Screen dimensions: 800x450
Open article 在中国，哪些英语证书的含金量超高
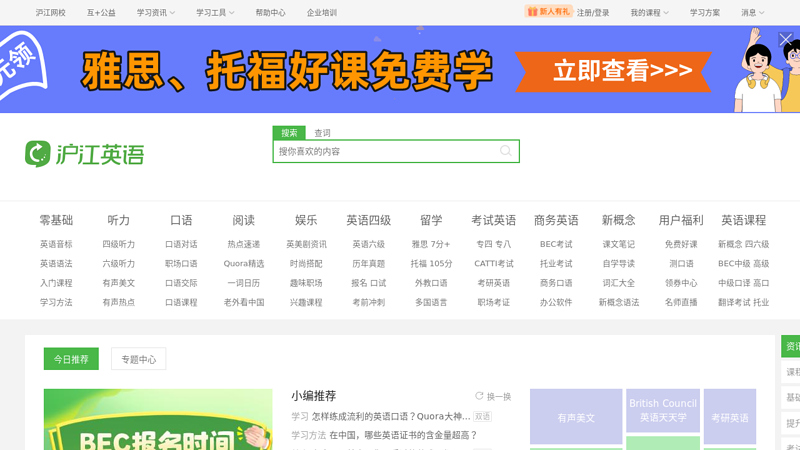[403, 435]
